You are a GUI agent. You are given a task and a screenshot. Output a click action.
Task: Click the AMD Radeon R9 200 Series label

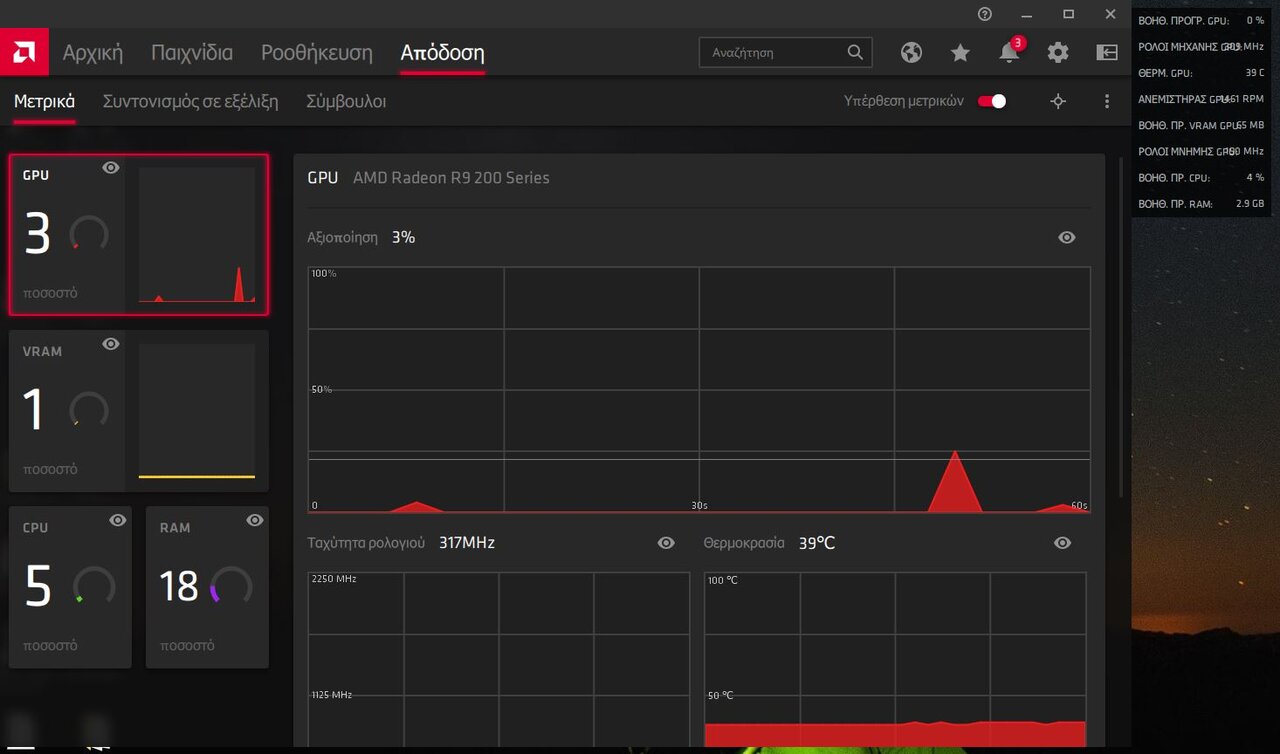tap(451, 178)
